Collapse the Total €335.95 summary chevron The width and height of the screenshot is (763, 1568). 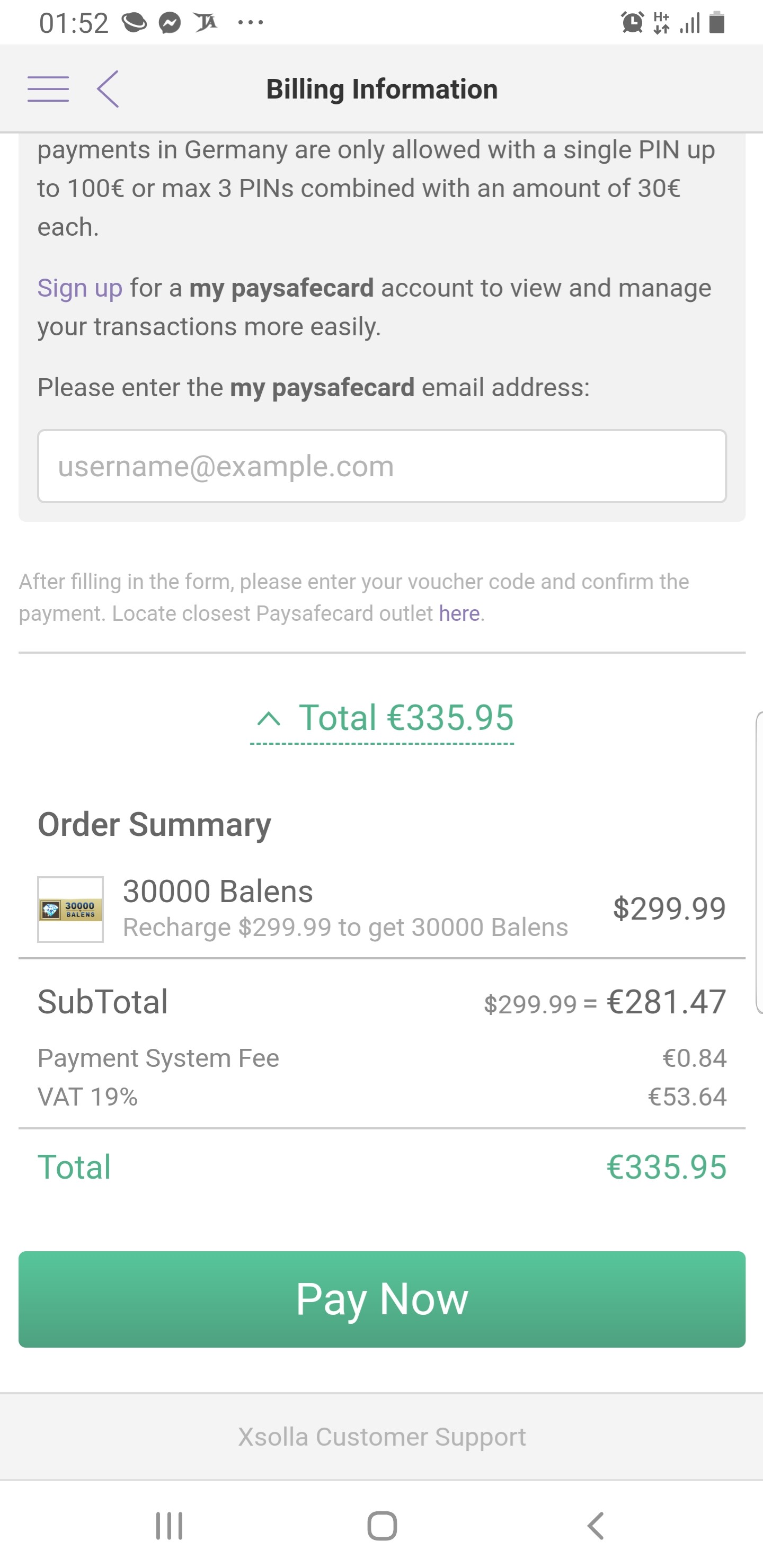point(269,719)
